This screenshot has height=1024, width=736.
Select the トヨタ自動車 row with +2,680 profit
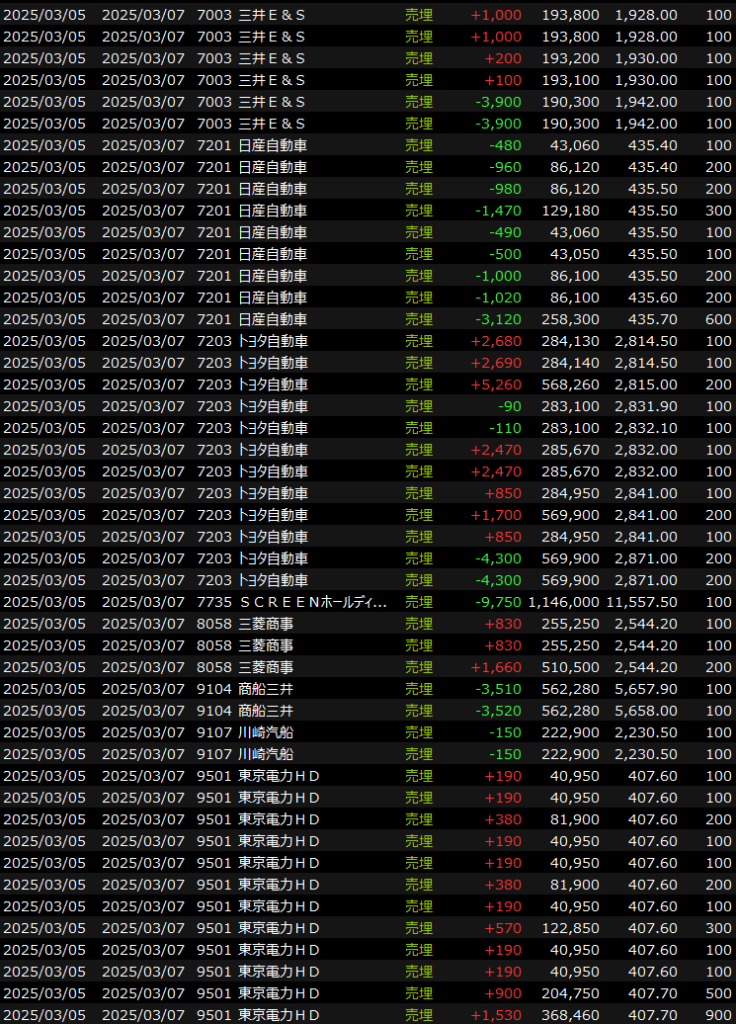[x=271, y=341]
